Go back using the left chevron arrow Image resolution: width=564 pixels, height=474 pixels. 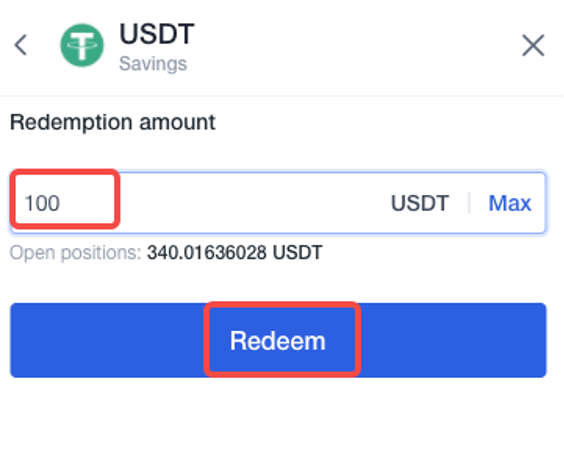(21, 45)
